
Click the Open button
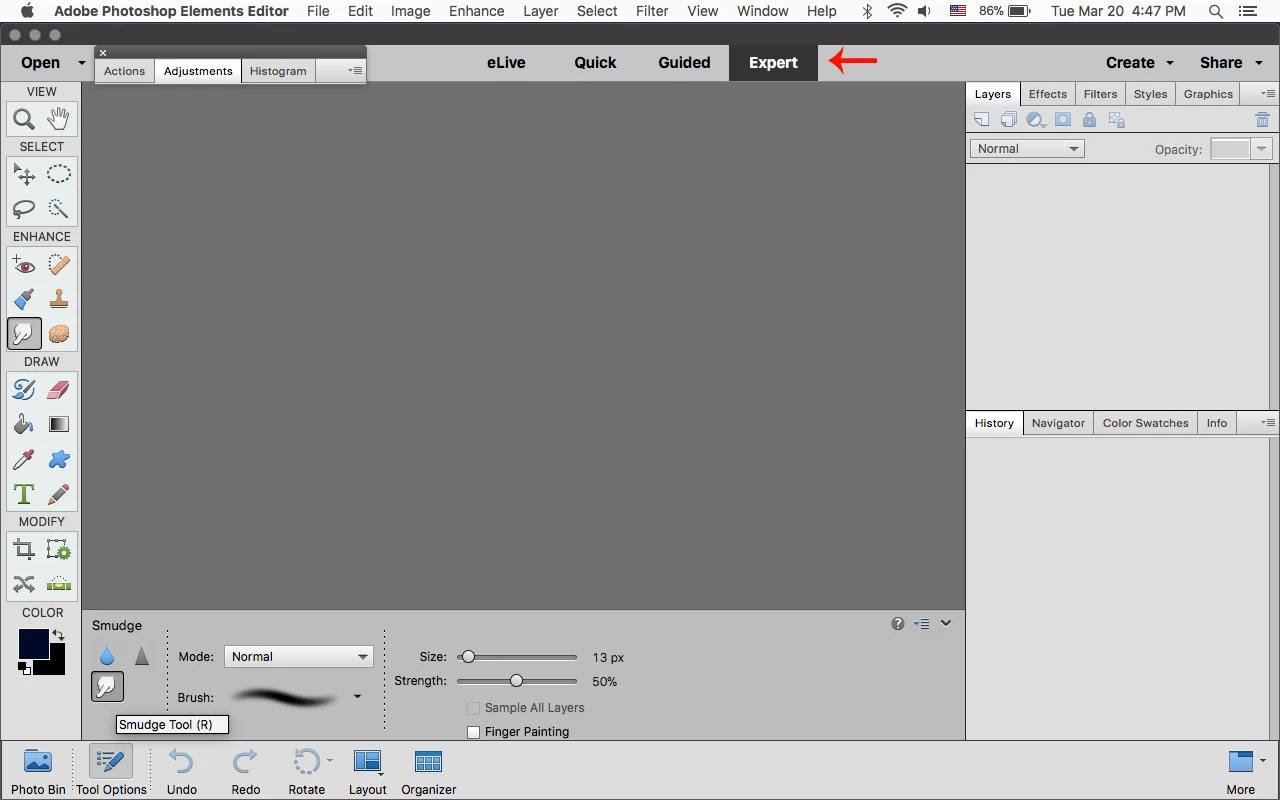(41, 62)
